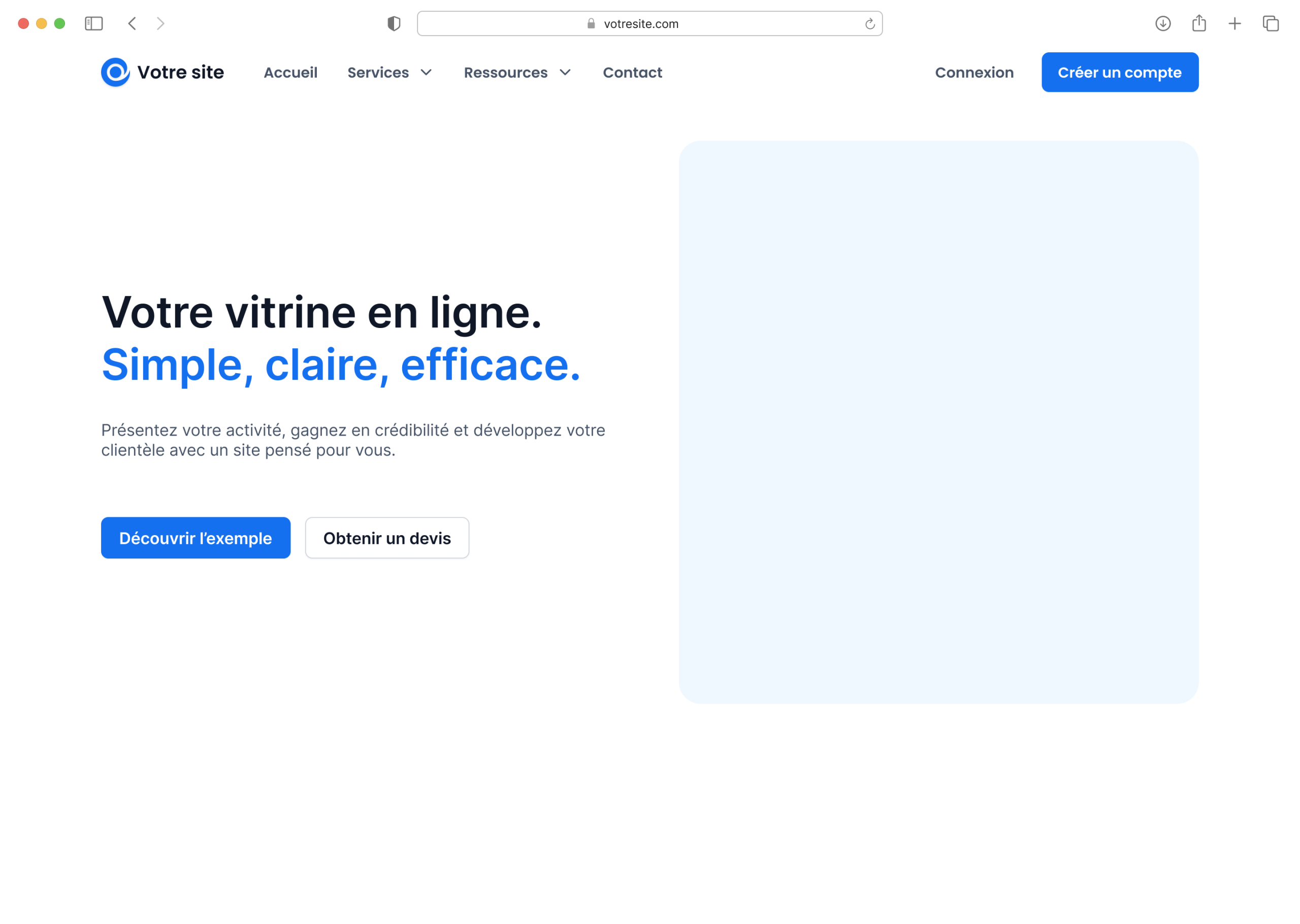Image resolution: width=1300 pixels, height=924 pixels.
Task: Reload the page with the refresh icon
Action: pos(869,24)
